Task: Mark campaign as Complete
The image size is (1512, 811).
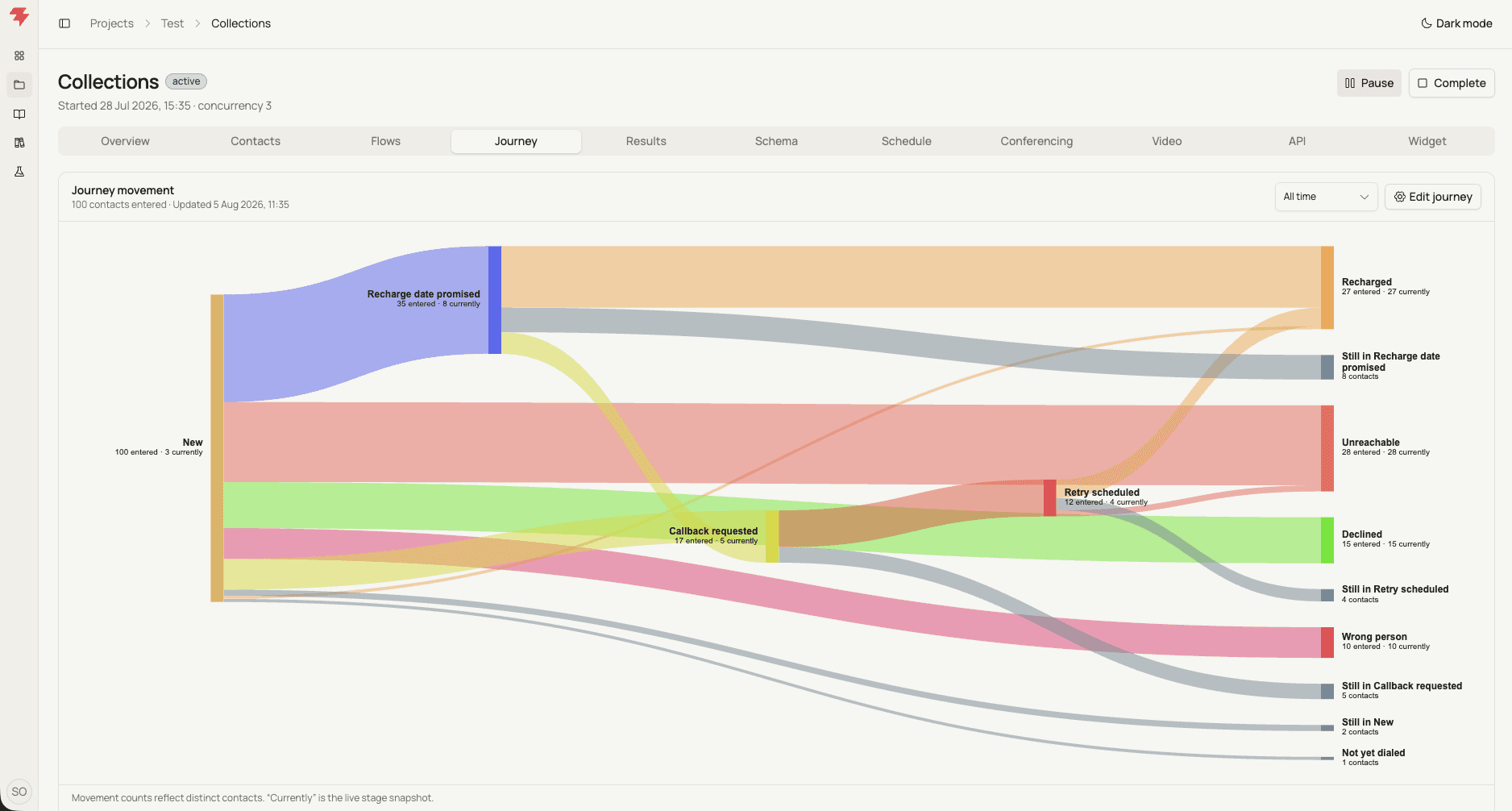Action: (x=1452, y=83)
